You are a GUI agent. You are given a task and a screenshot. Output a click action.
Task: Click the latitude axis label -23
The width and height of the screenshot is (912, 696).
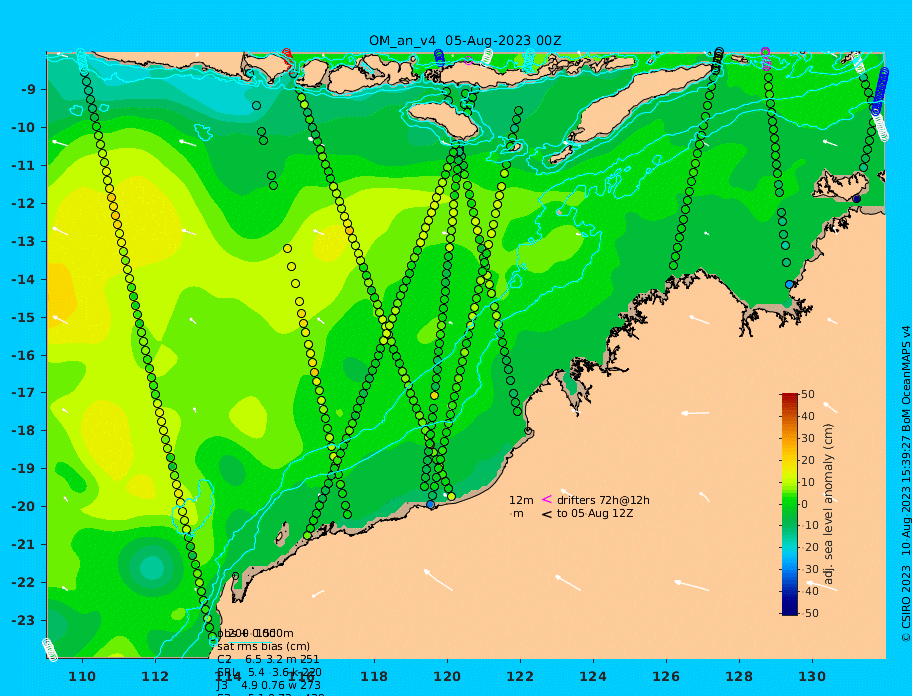24,620
